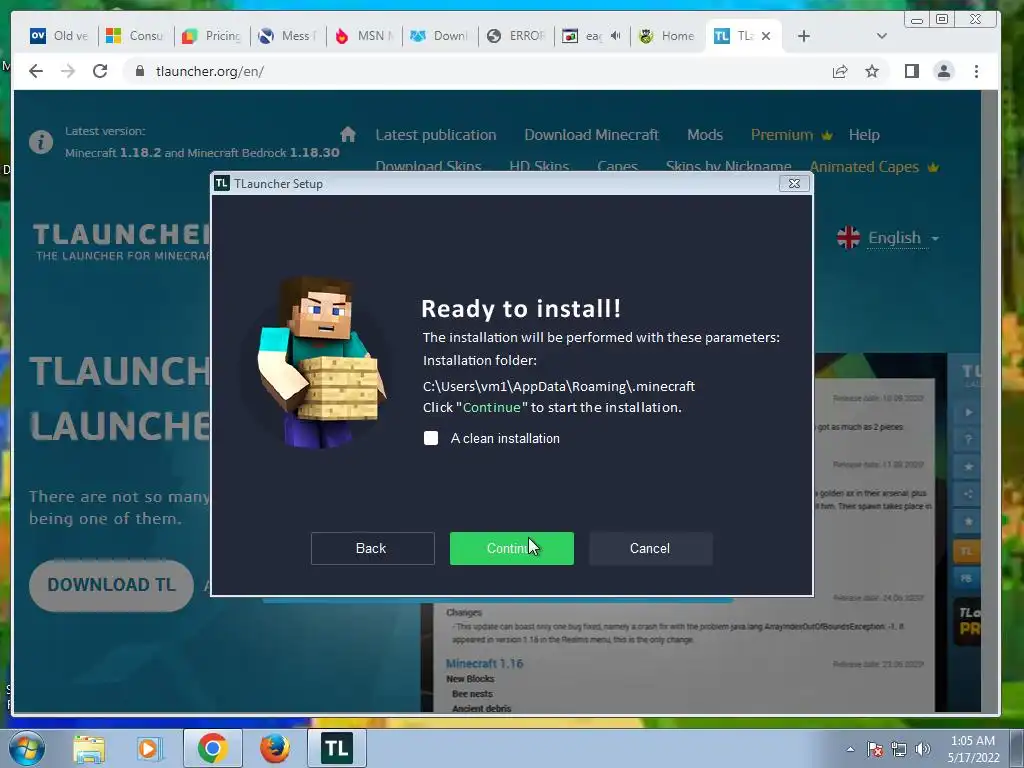Click the TL installer taskbar icon
Image resolution: width=1024 pixels, height=768 pixels.
point(337,748)
